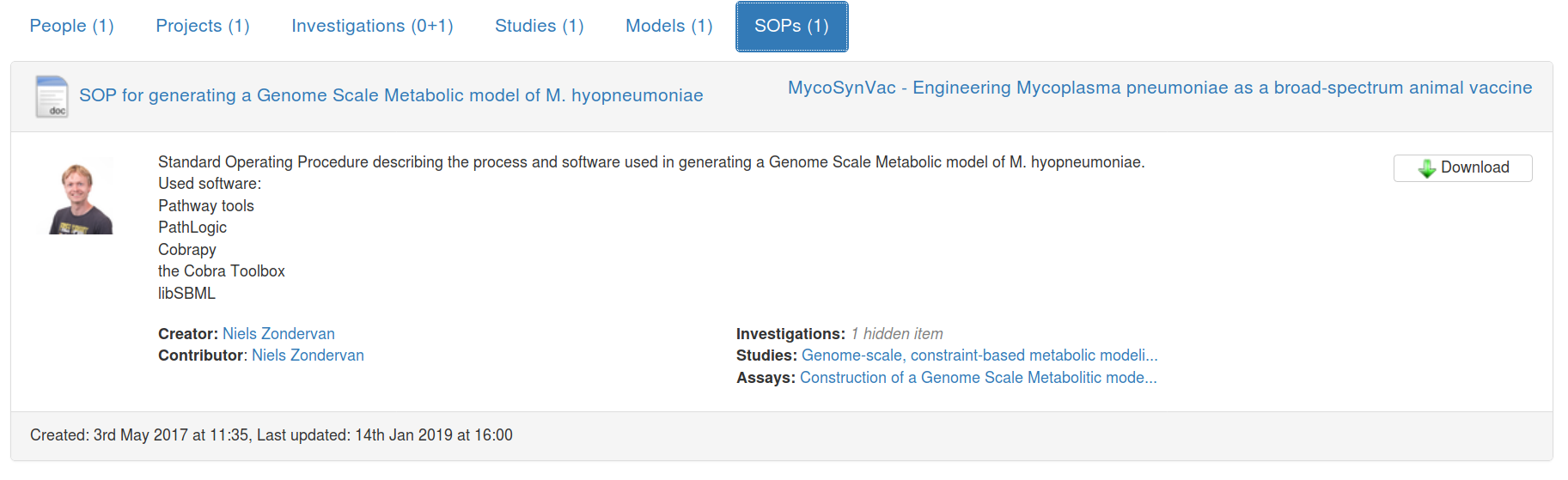Select the Studies (1) tab

click(x=539, y=26)
